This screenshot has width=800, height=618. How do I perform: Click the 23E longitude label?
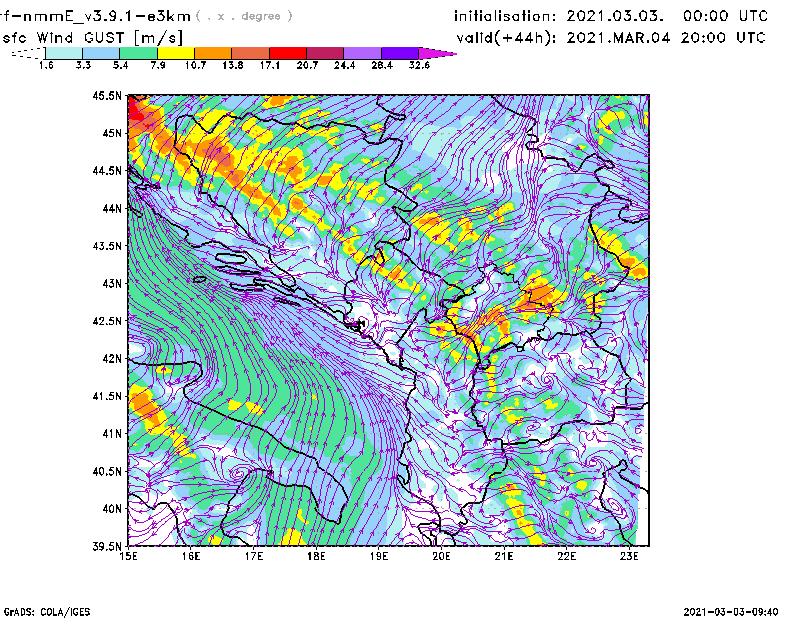pos(629,556)
